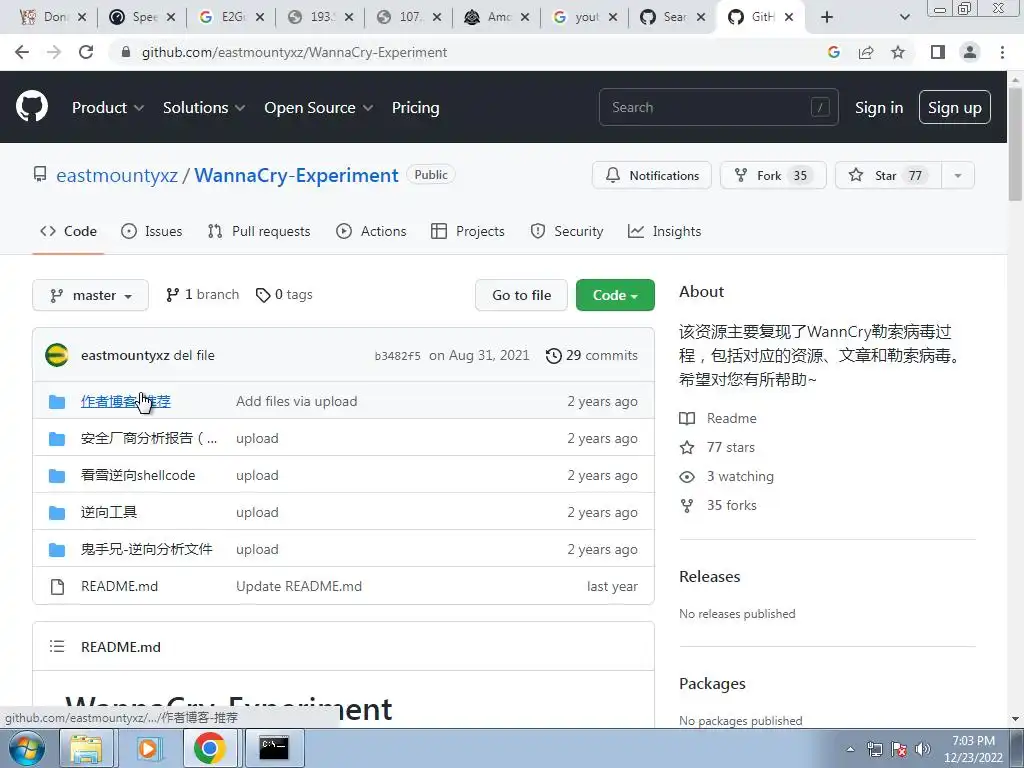
Task: View the 35 forks link
Action: point(718,505)
